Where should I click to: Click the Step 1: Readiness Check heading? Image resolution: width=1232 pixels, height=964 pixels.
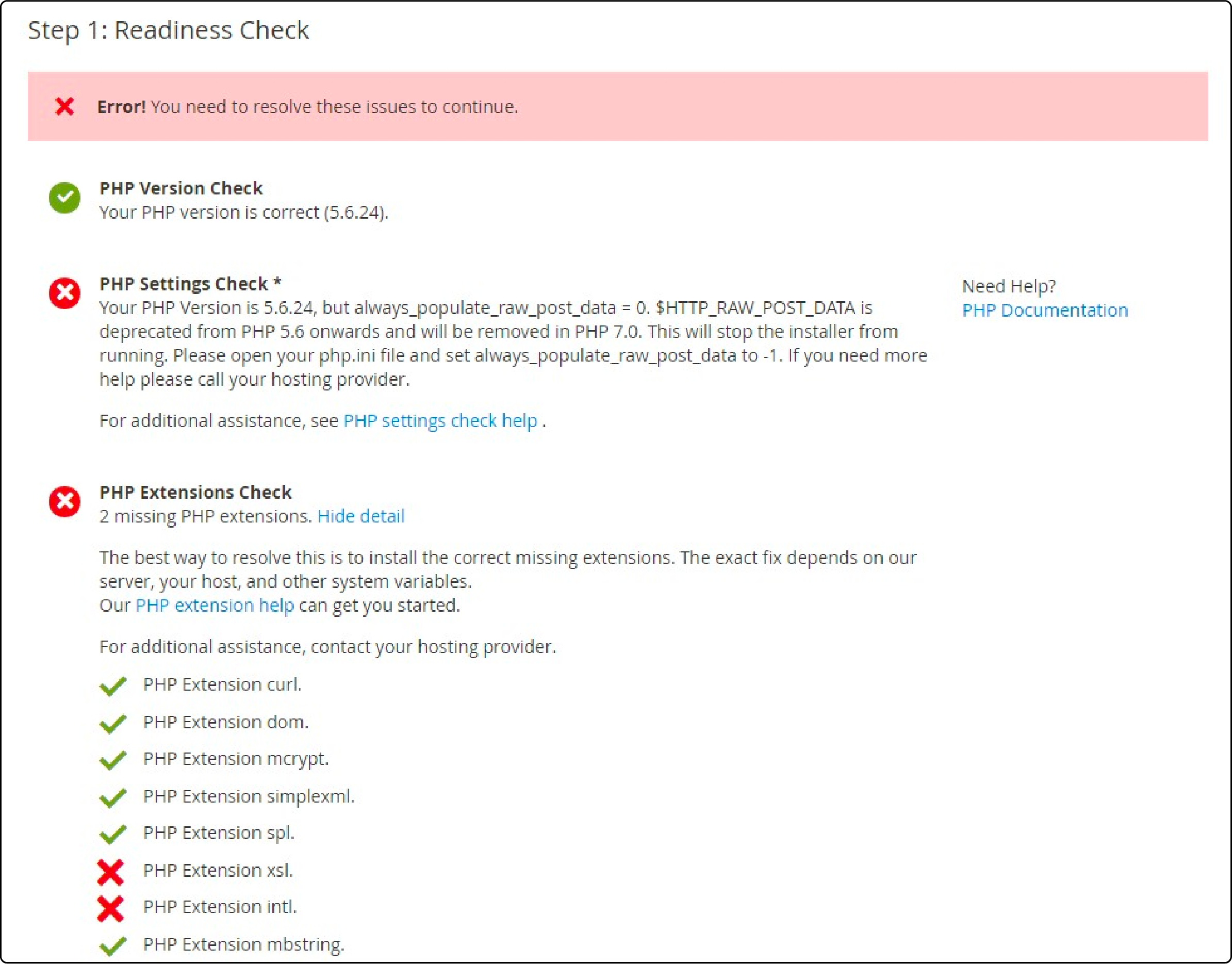tap(168, 30)
